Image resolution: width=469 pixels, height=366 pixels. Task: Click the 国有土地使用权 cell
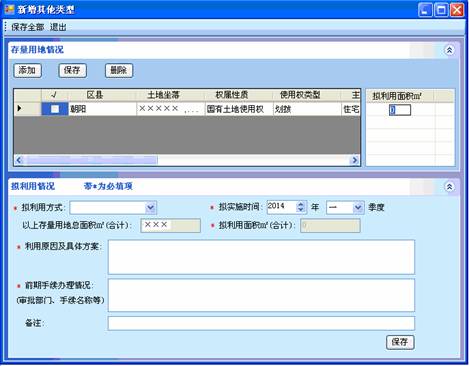coord(239,109)
